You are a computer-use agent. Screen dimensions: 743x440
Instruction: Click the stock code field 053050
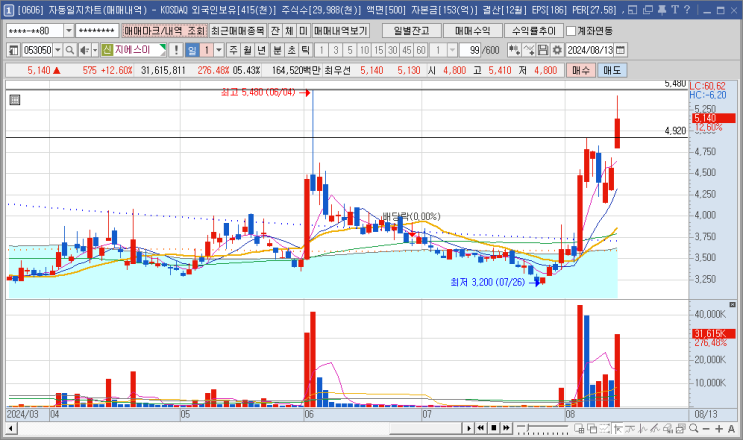(x=37, y=50)
